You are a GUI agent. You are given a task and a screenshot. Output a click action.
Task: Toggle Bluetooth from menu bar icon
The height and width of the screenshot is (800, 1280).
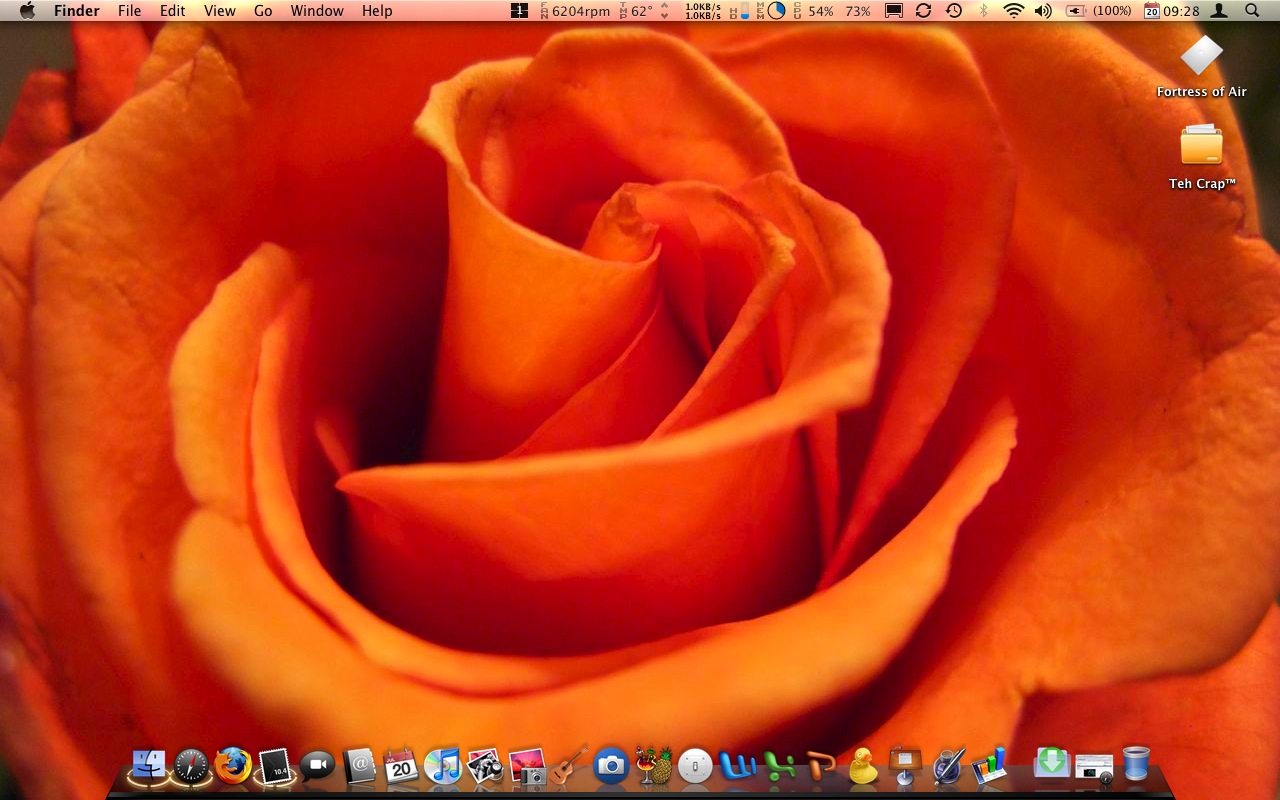pyautogui.click(x=983, y=11)
